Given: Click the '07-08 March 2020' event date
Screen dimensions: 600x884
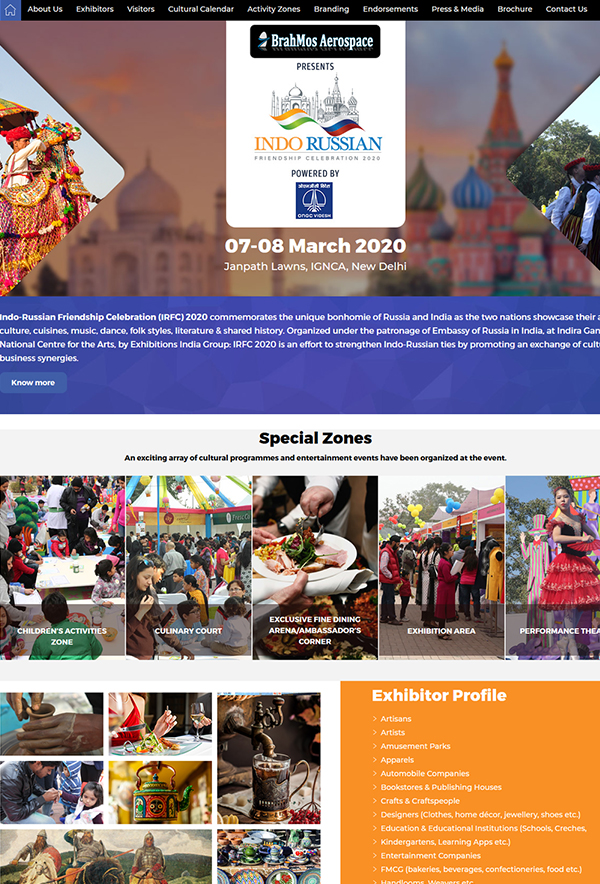Looking at the screenshot, I should [x=315, y=246].
